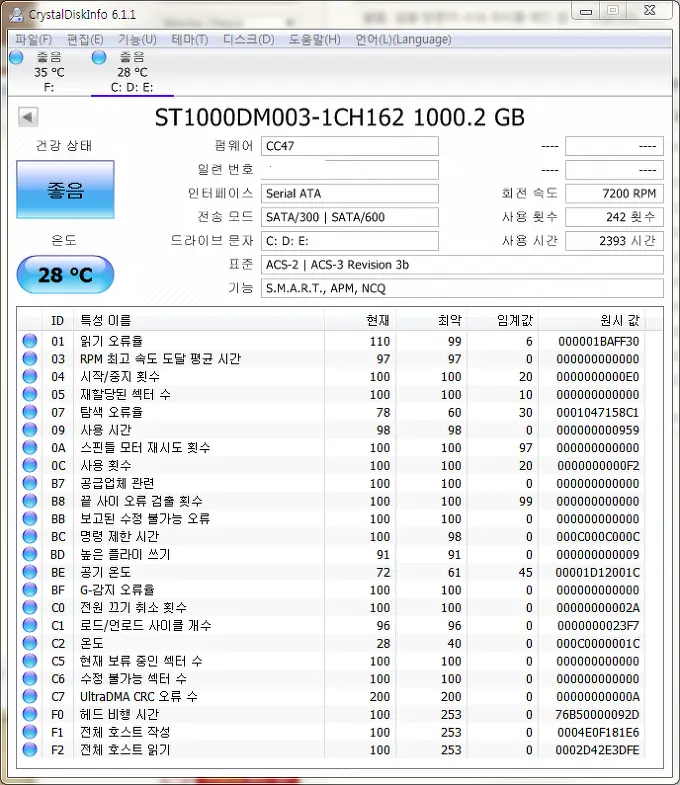680x785 pixels.
Task: Click the Serial ATA interface field
Action: point(350,193)
